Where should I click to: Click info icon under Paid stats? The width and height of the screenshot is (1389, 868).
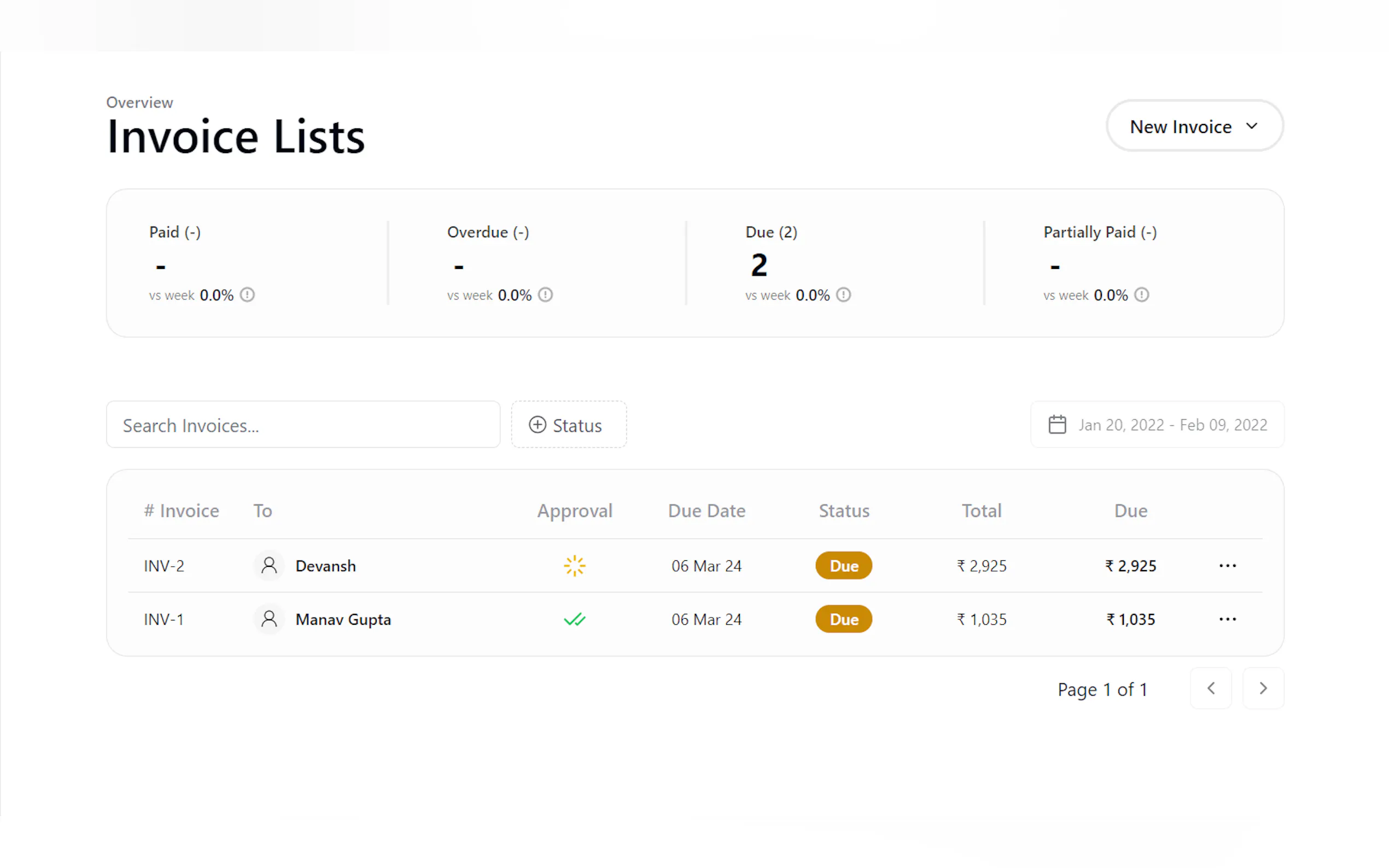click(x=247, y=295)
